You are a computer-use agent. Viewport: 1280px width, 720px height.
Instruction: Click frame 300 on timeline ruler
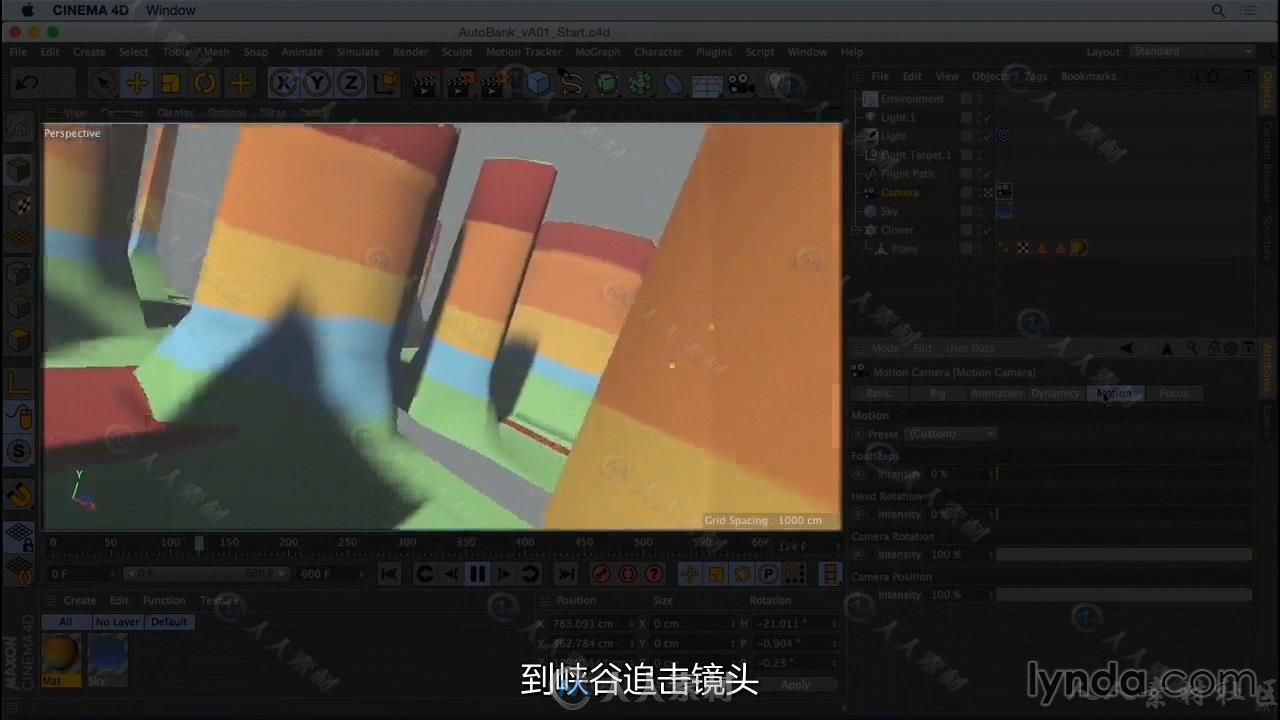tap(406, 543)
